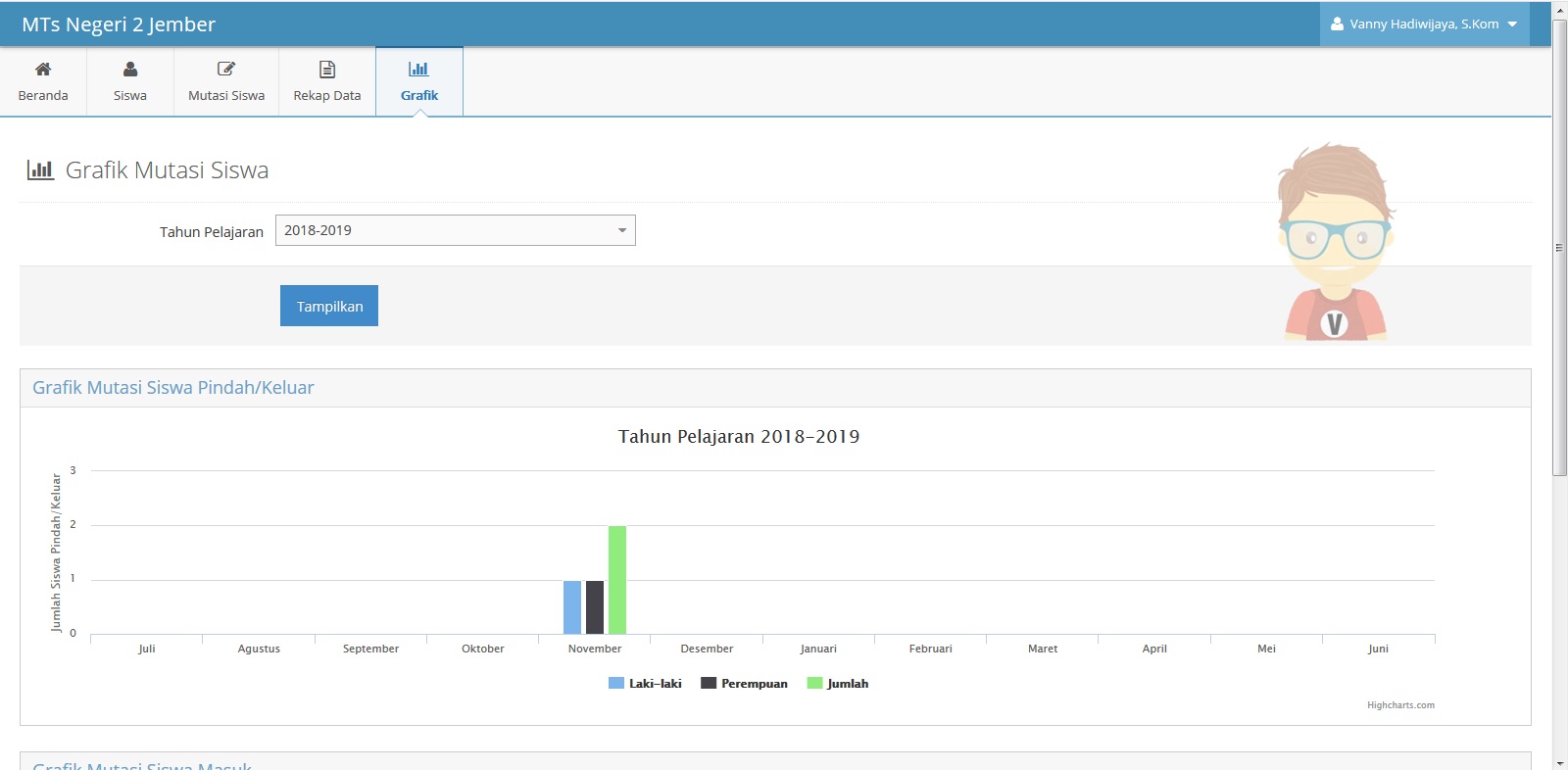Click the scrollbar up arrow
The width and height of the screenshot is (1568, 770).
coord(1559,9)
